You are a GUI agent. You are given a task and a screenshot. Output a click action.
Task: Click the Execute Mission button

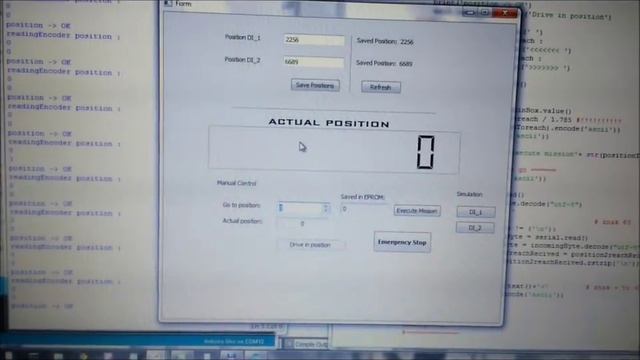point(417,211)
